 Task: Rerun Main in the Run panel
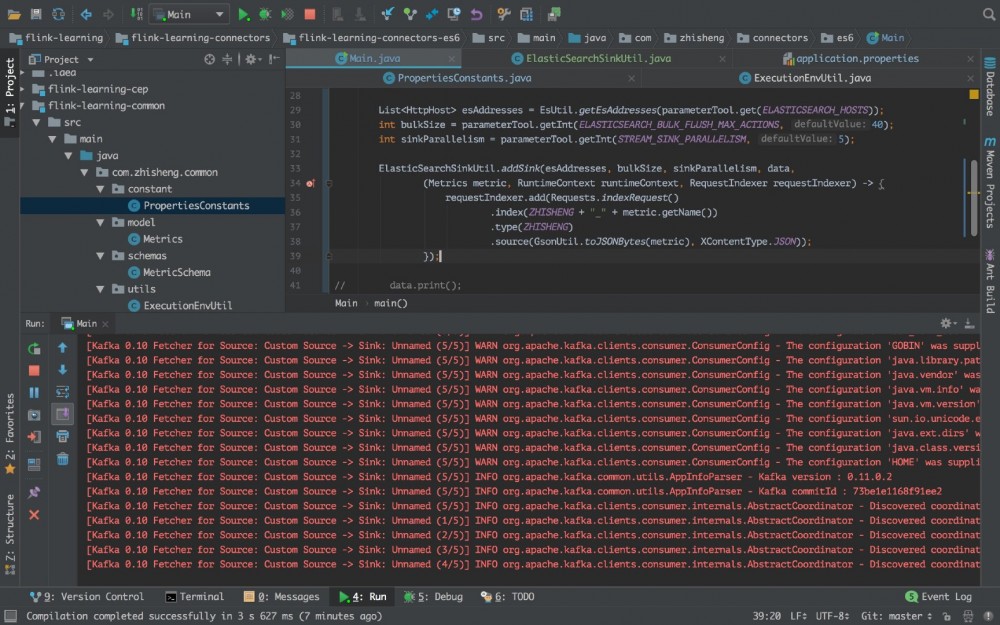[x=34, y=349]
